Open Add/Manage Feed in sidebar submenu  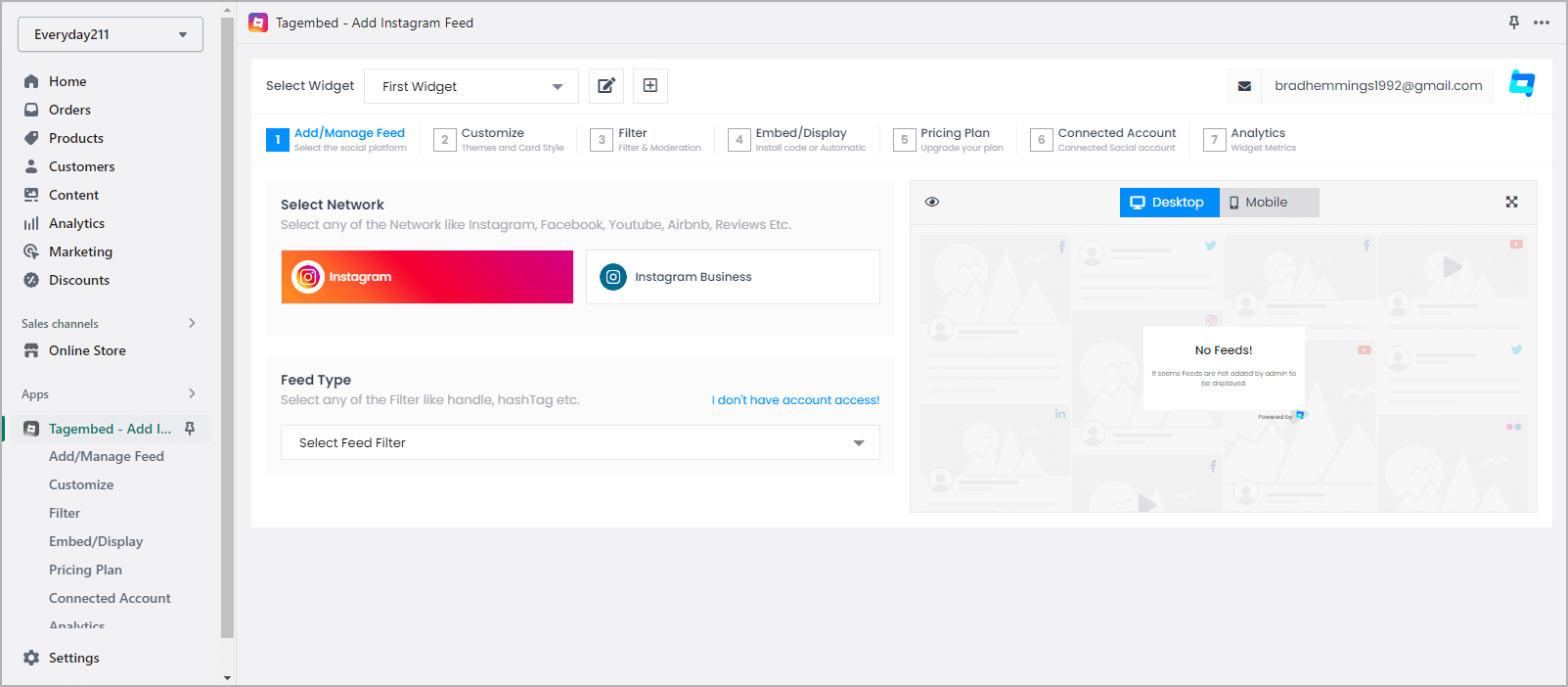[x=107, y=456]
